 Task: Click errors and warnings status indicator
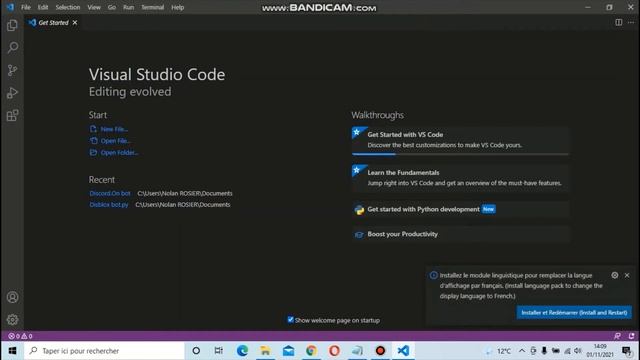[x=20, y=336]
